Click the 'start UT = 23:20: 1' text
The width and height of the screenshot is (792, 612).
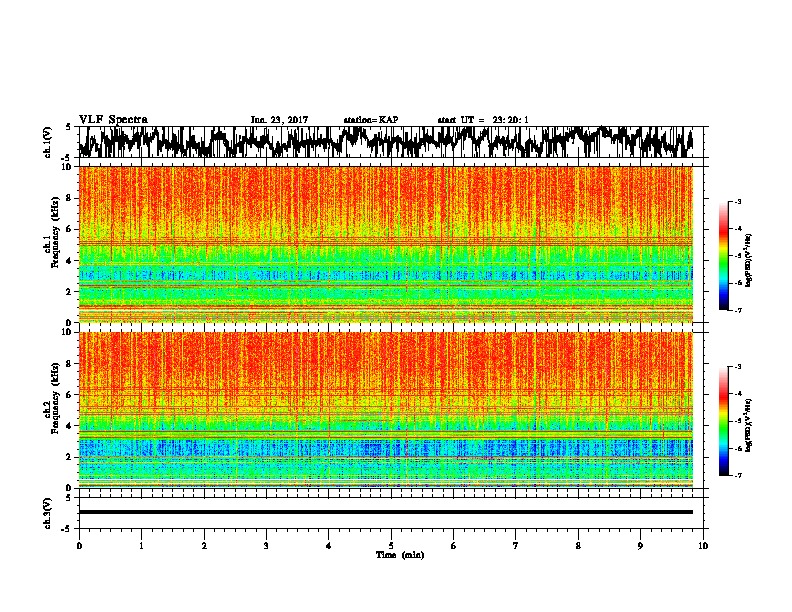(x=483, y=120)
